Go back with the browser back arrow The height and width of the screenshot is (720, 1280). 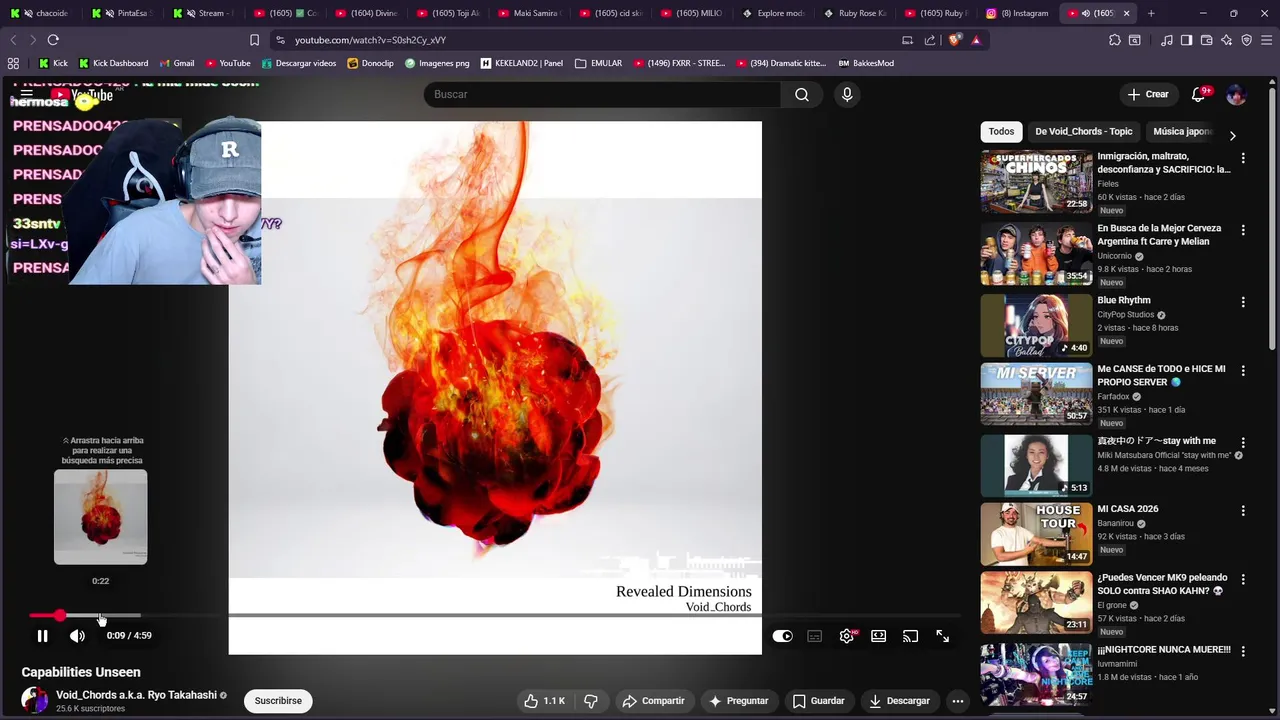tap(13, 40)
